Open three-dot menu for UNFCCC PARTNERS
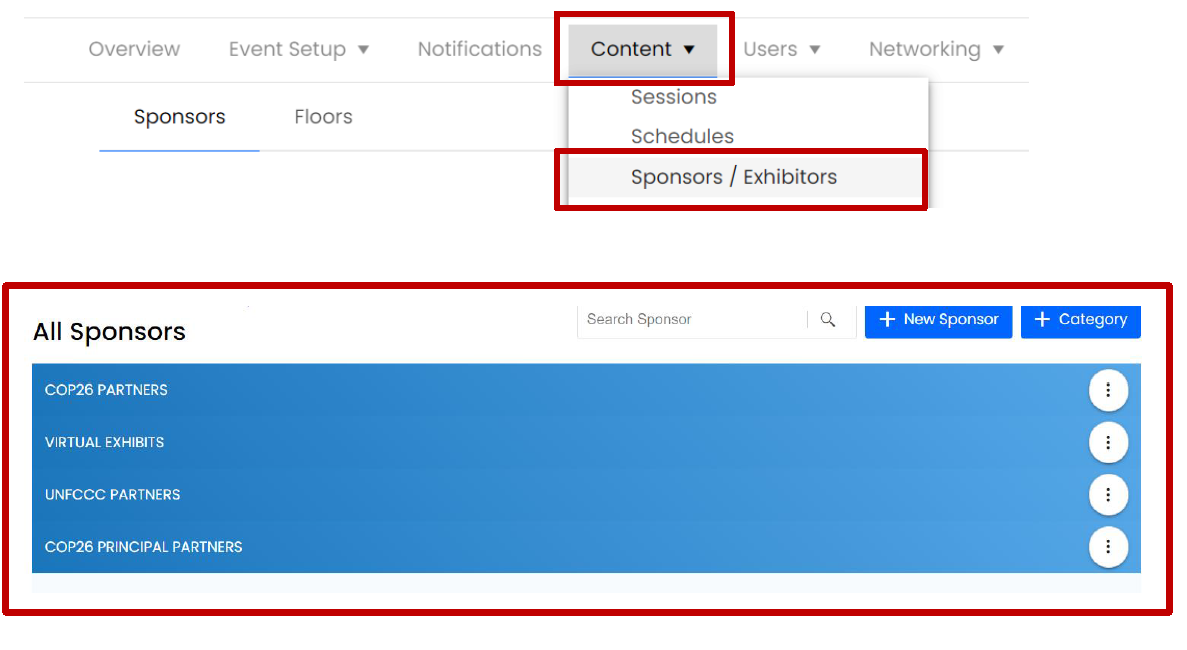Image resolution: width=1187 pixels, height=650 pixels. [1108, 494]
